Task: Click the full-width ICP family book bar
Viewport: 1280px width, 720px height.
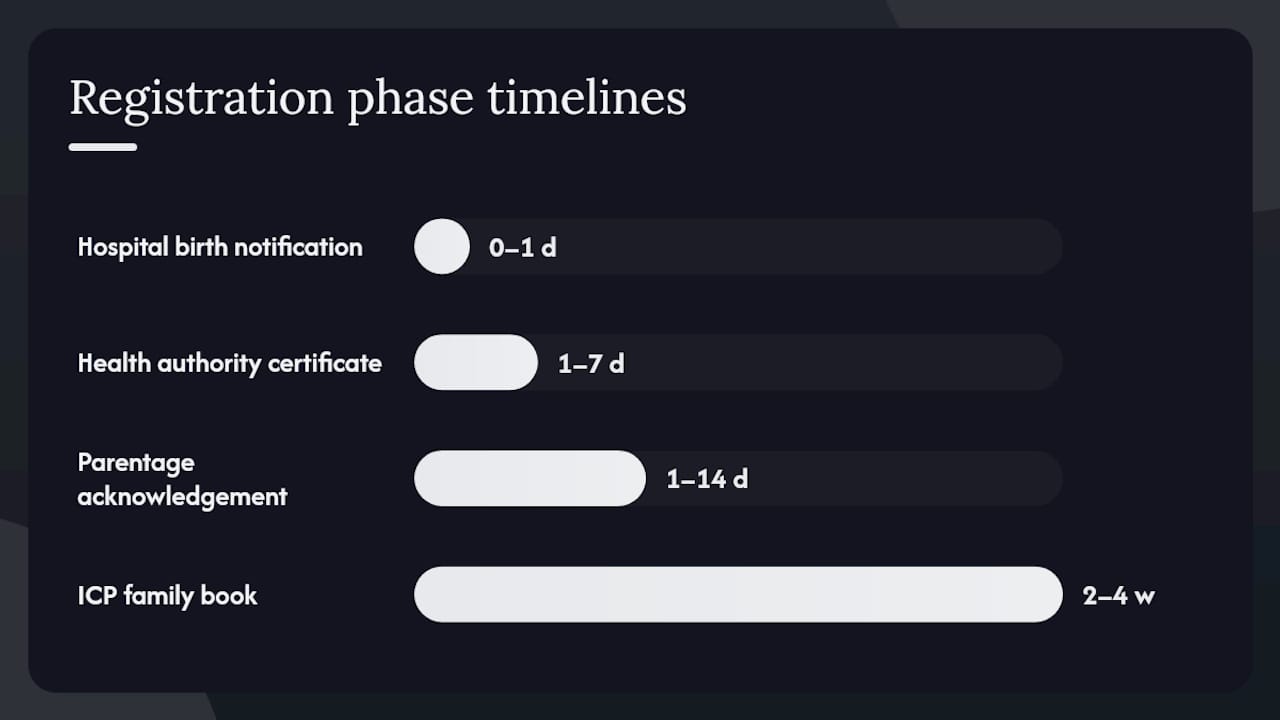Action: click(738, 594)
